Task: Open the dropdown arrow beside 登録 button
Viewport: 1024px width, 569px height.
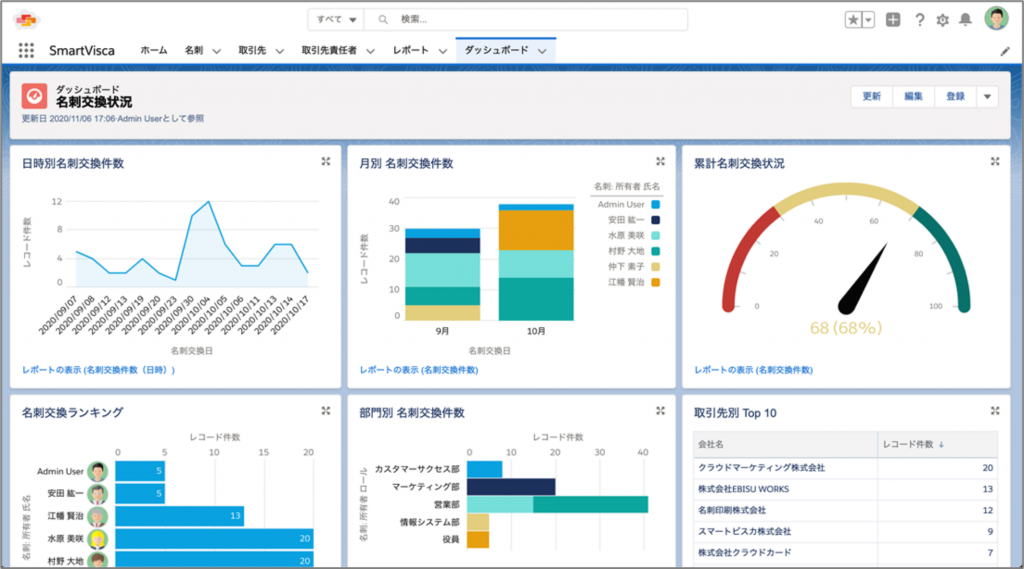Action: point(987,96)
